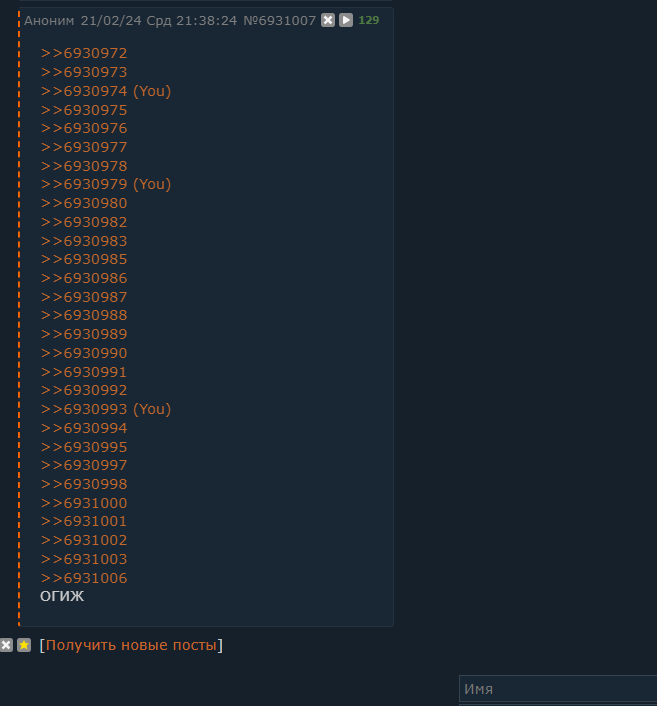Follow reply link >>6930977
Screen dimensions: 657x706
[x=84, y=147]
